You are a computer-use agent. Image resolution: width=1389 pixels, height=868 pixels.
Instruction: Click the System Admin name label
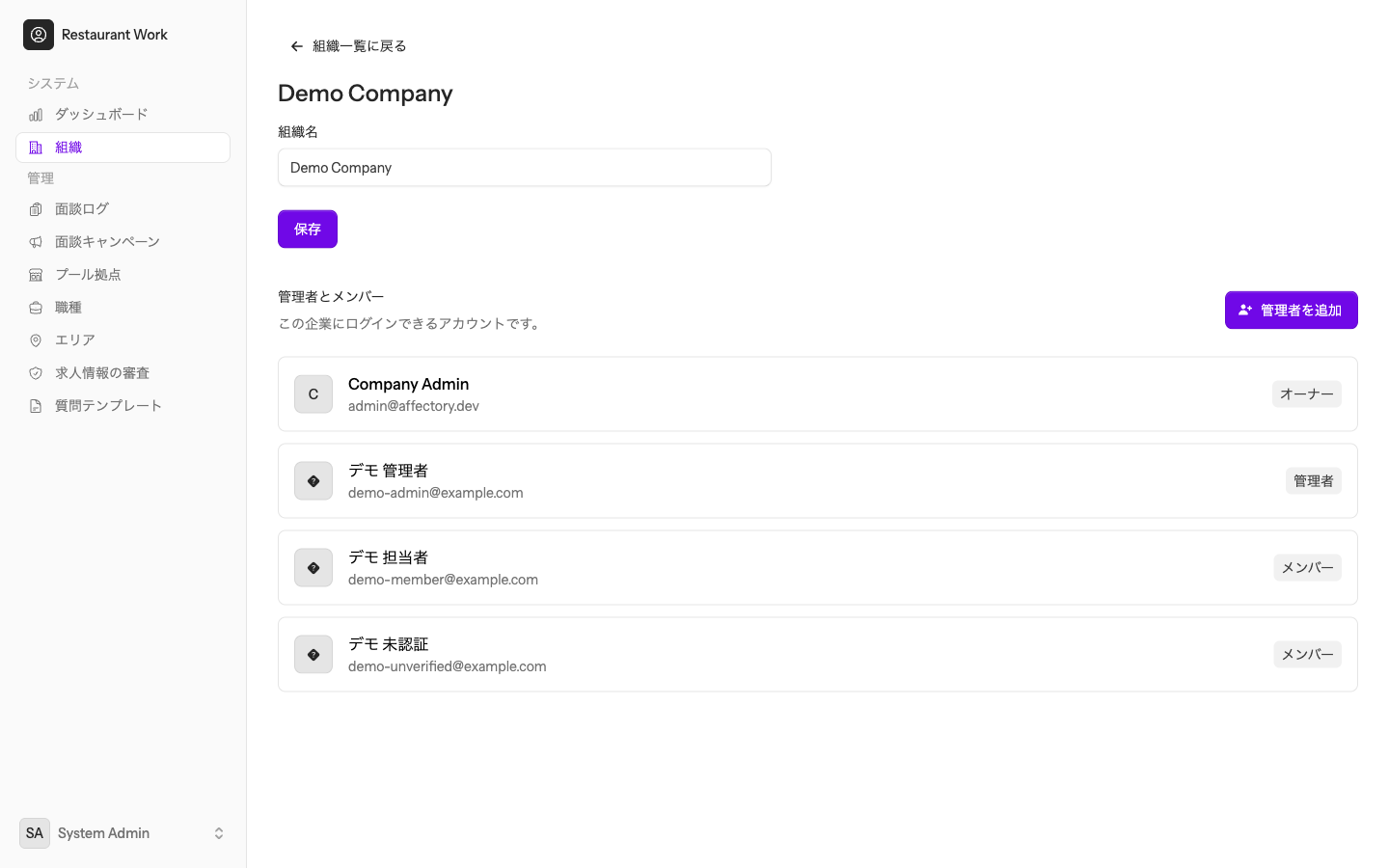(x=103, y=833)
